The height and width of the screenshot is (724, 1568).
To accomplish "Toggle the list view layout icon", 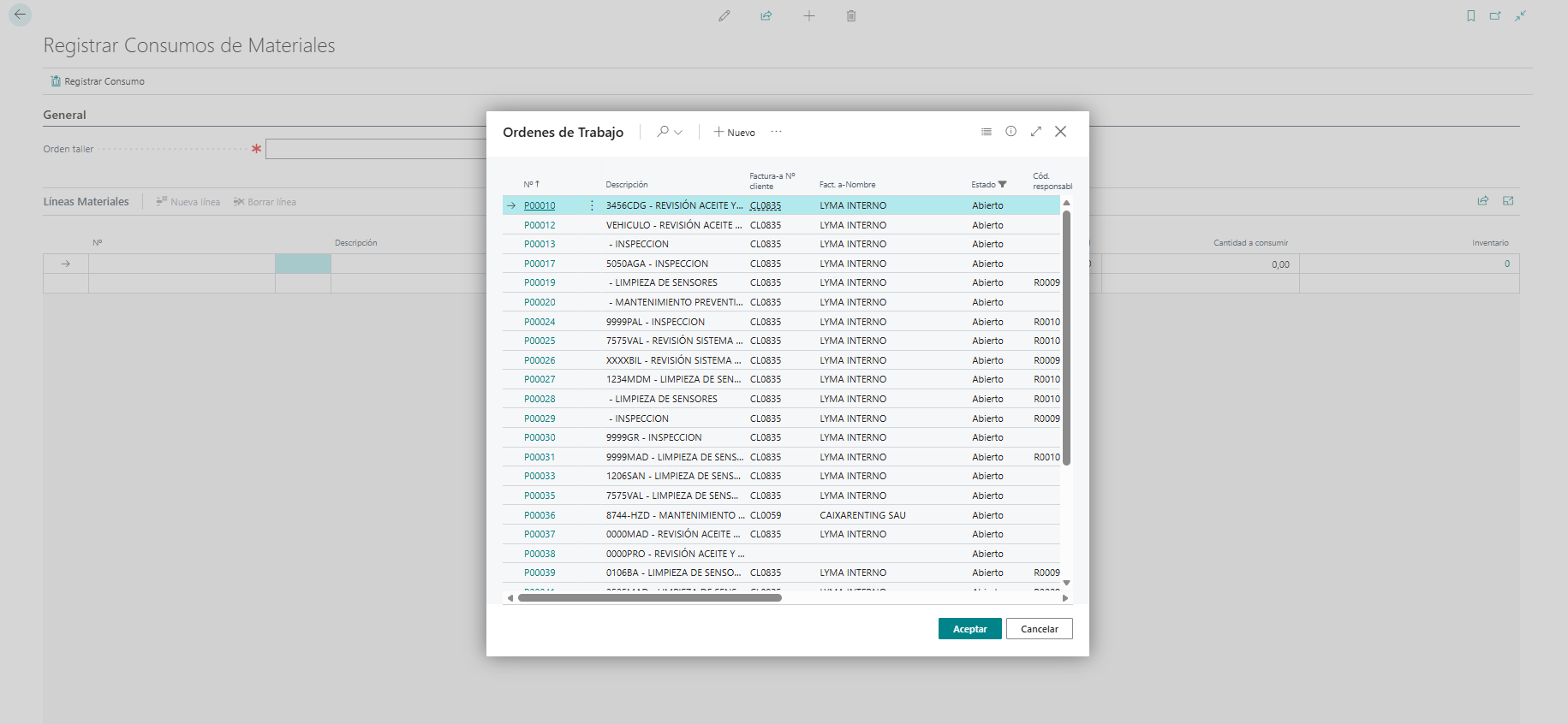I will pos(987,132).
